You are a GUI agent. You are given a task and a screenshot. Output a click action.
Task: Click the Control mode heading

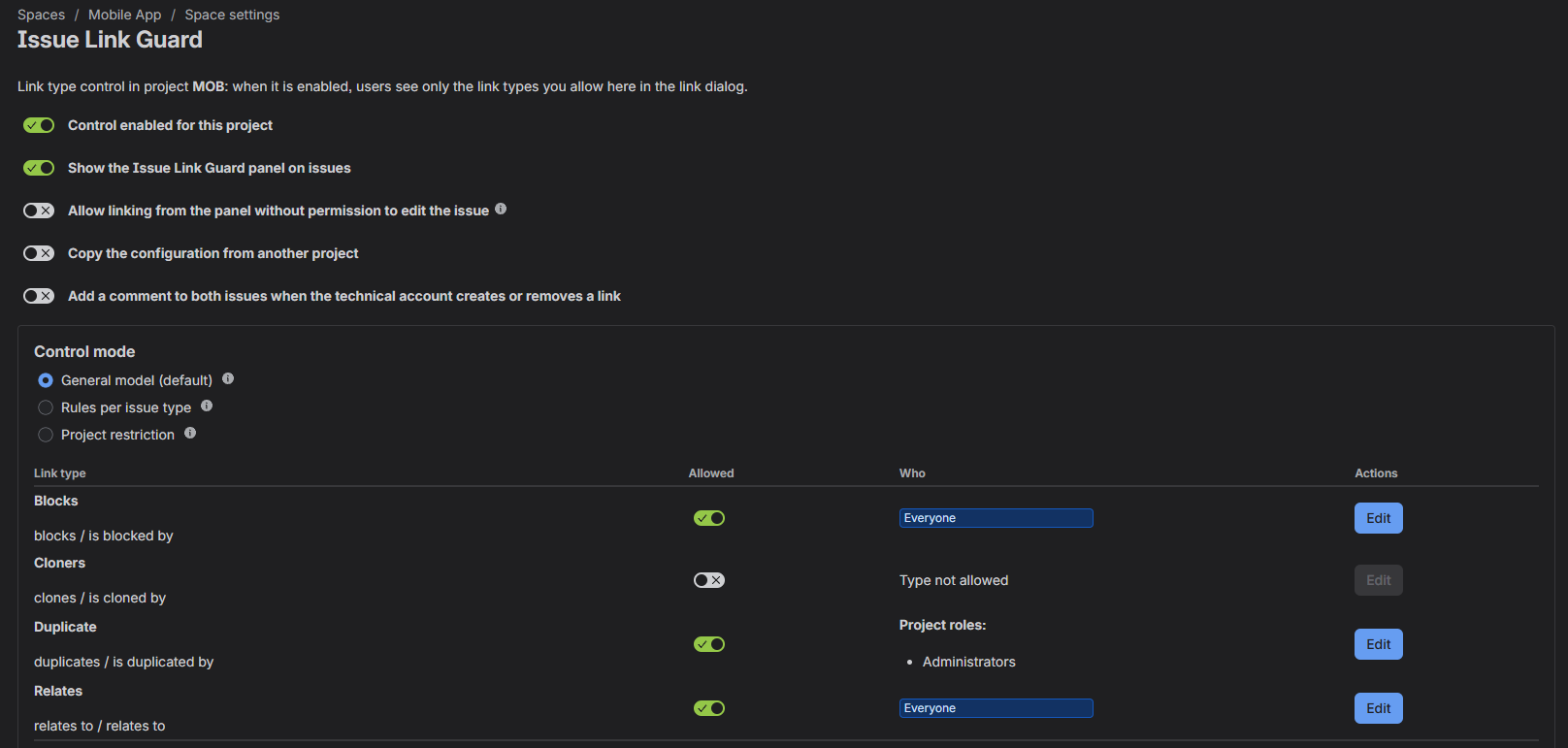click(85, 352)
